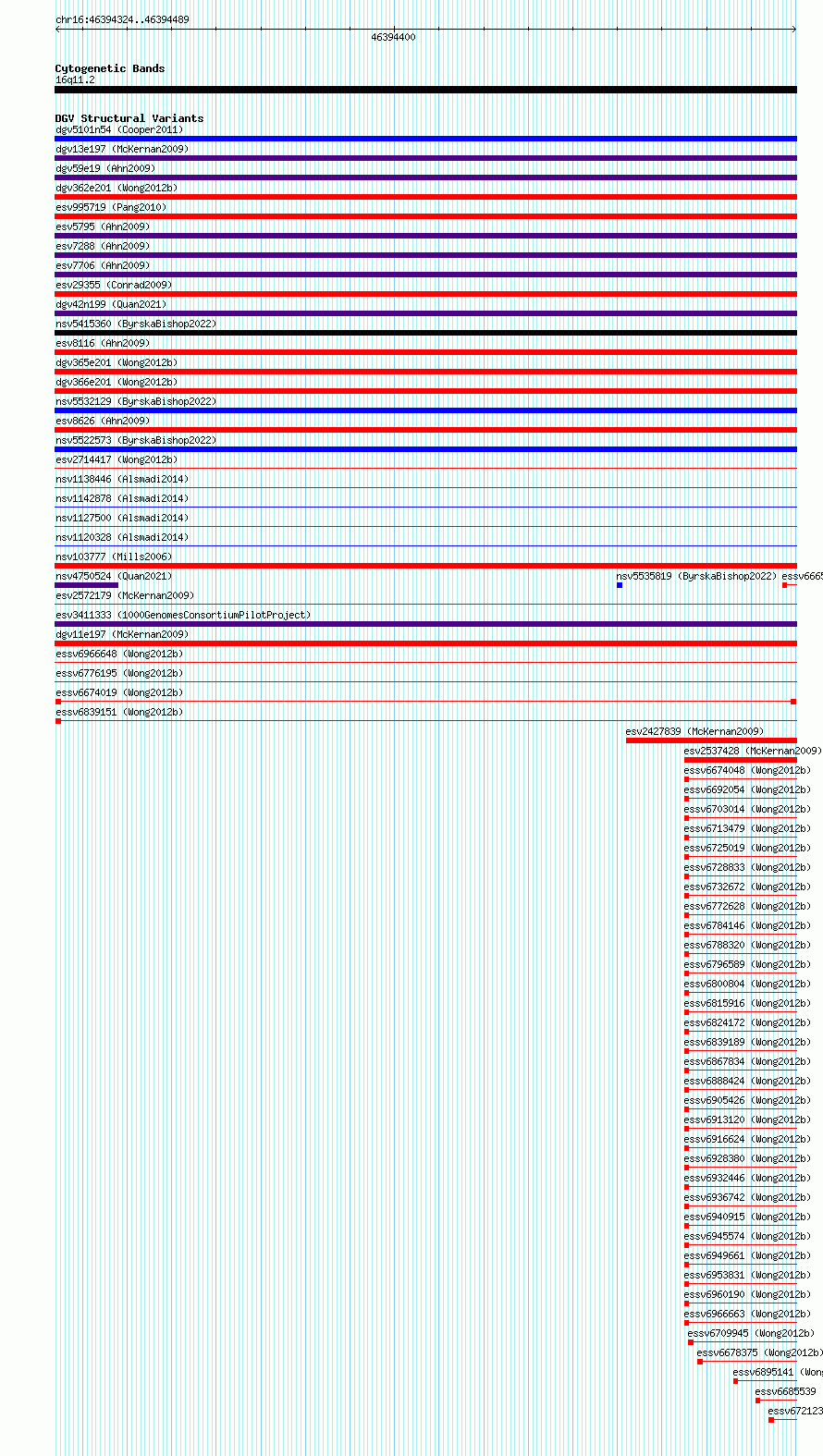The height and width of the screenshot is (1456, 823).
Task: Click the small blue nsv5535819 feature marker
Action: (x=620, y=585)
